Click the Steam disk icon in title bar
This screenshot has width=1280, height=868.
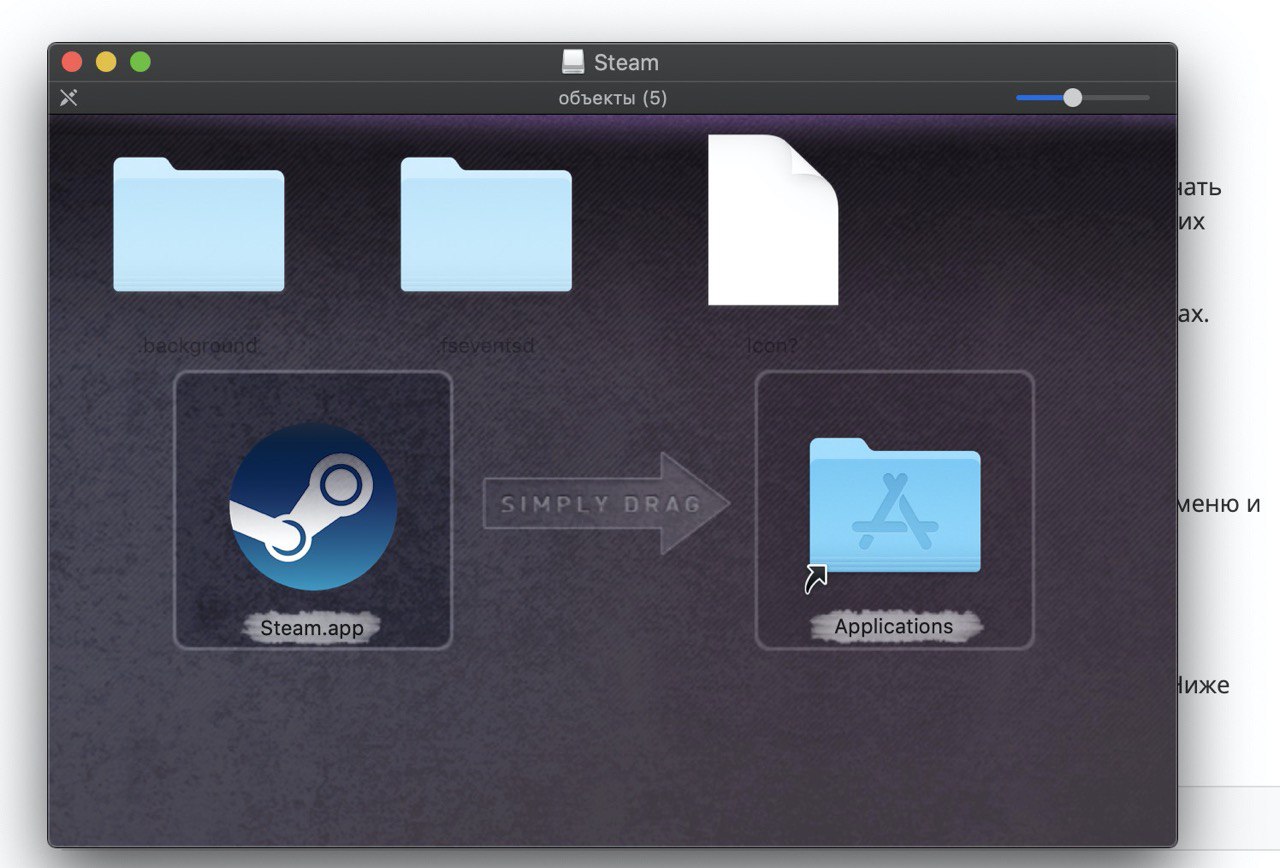(573, 62)
